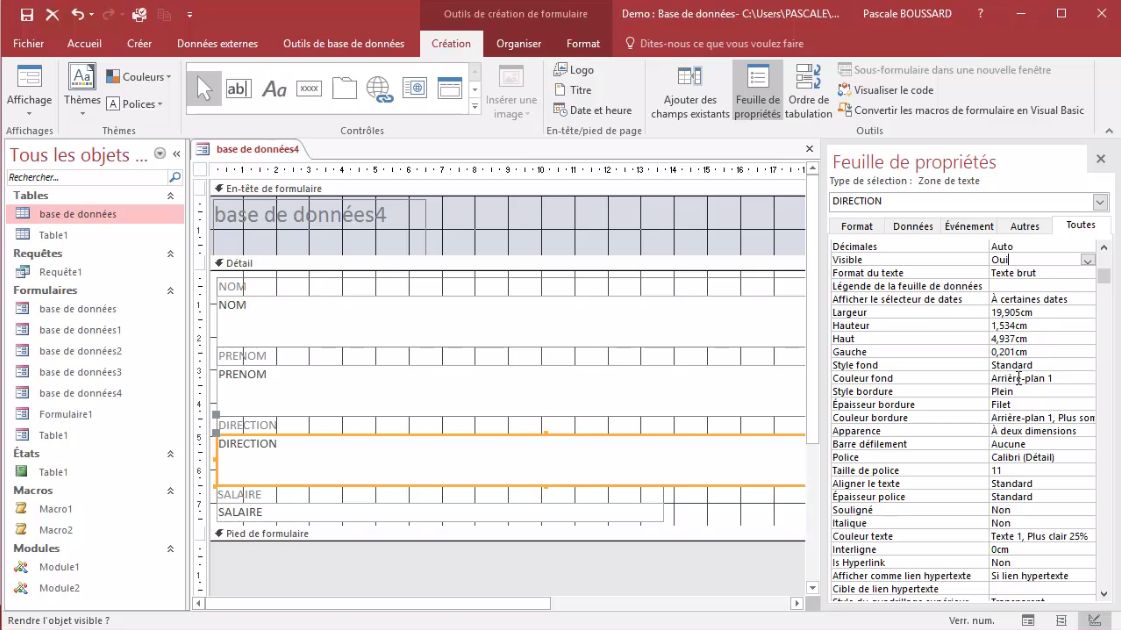Viewport: 1121px width, 630px height.
Task: Toggle the Feuille de propriétés pane
Action: coord(757,93)
